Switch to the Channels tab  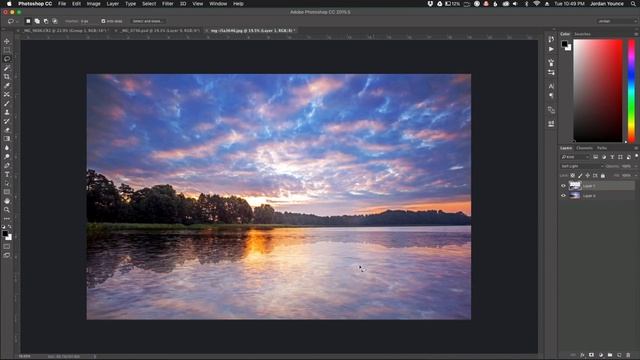(x=584, y=148)
